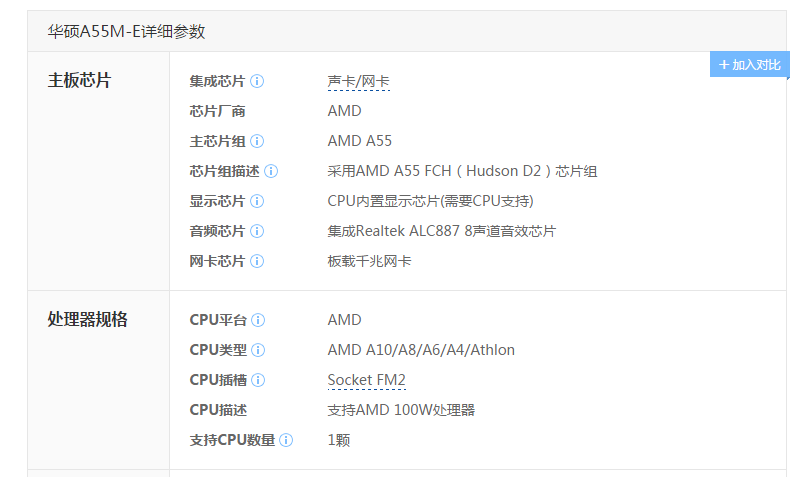The height and width of the screenshot is (477, 806).
Task: Open the Socket FM2 link
Action: [367, 380]
